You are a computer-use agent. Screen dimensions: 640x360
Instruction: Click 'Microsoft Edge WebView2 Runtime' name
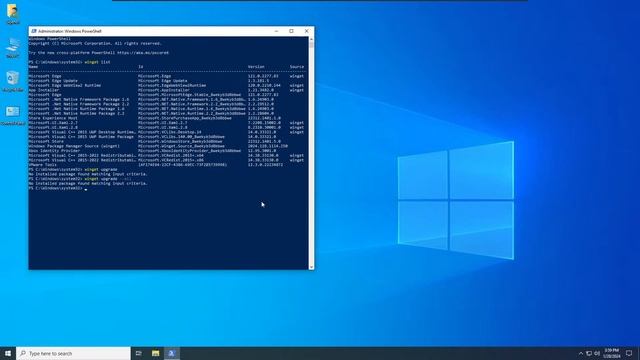(x=64, y=85)
